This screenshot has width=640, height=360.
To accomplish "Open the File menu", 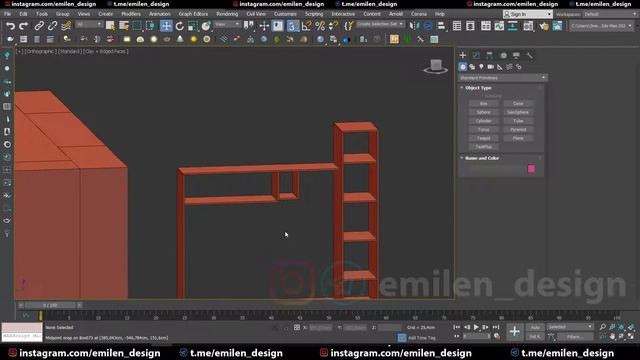I will [x=7, y=14].
